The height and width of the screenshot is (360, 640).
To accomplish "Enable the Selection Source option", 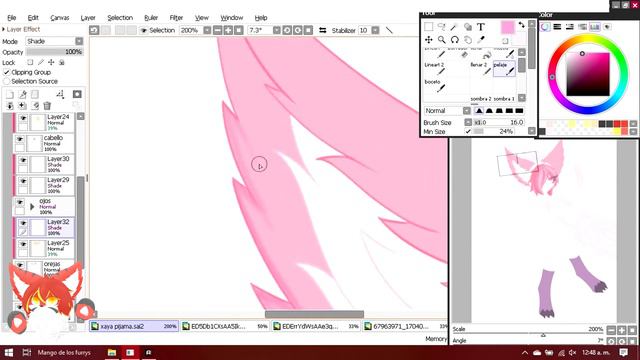I will [x=7, y=81].
